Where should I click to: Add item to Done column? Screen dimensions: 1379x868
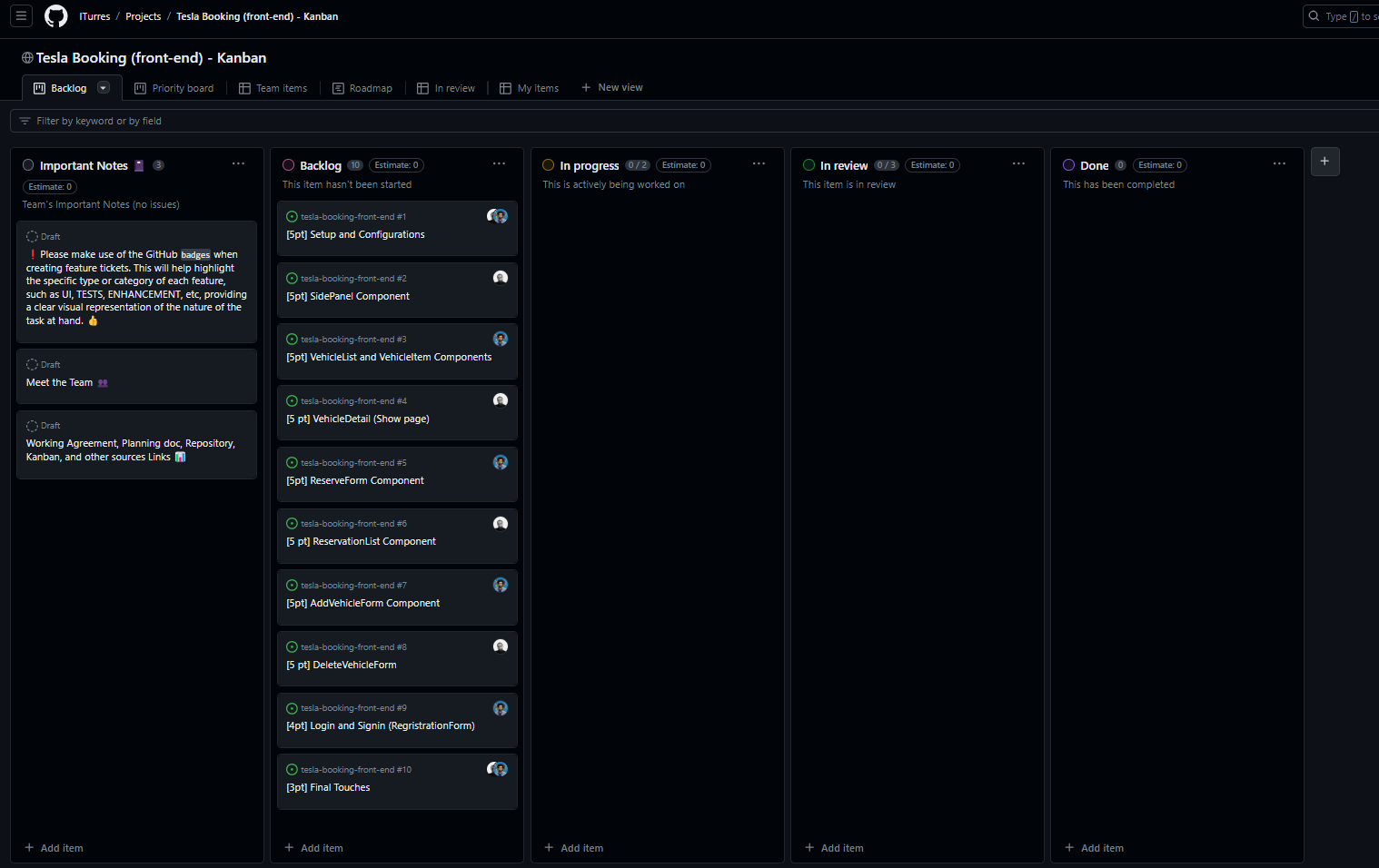(x=1094, y=848)
